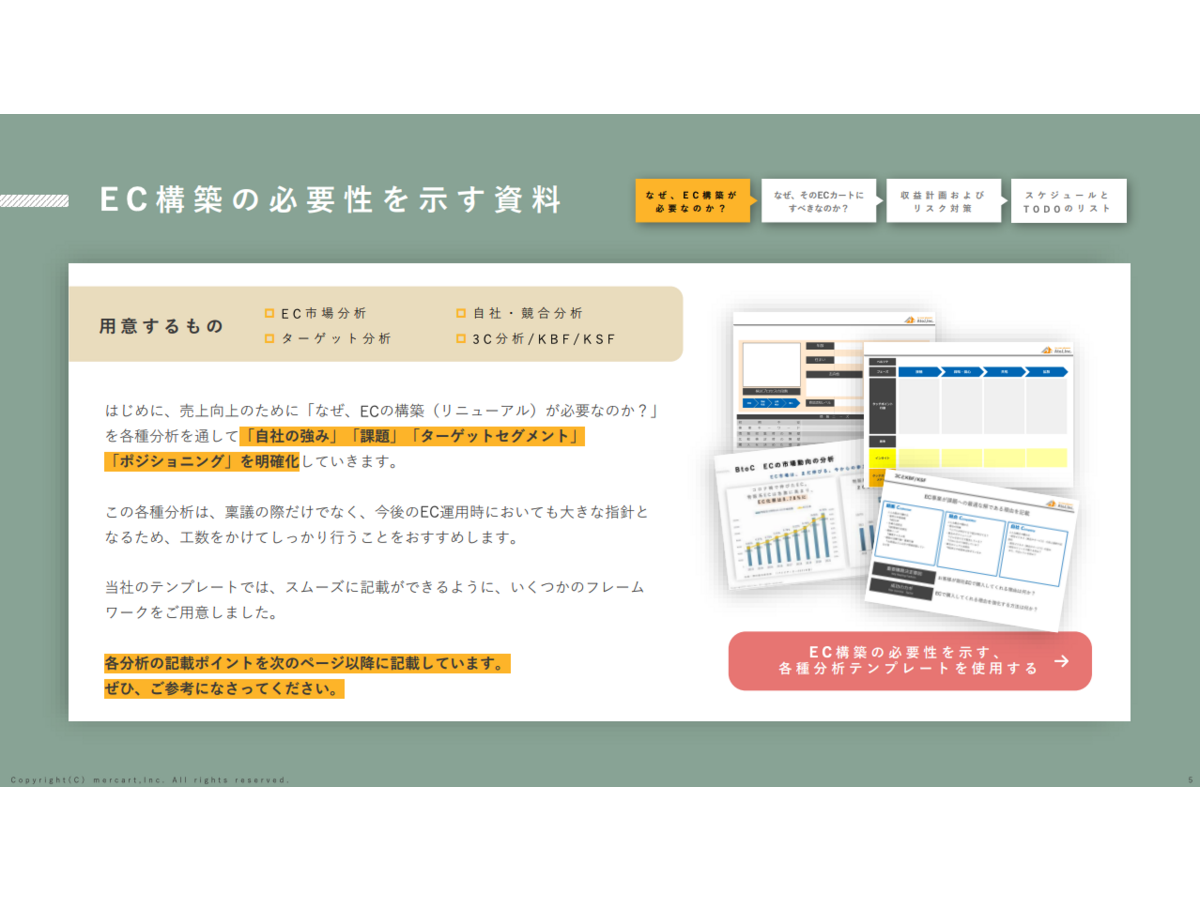Click the striped decoration left of the title
Image resolution: width=1200 pixels, height=900 pixels.
(35, 201)
